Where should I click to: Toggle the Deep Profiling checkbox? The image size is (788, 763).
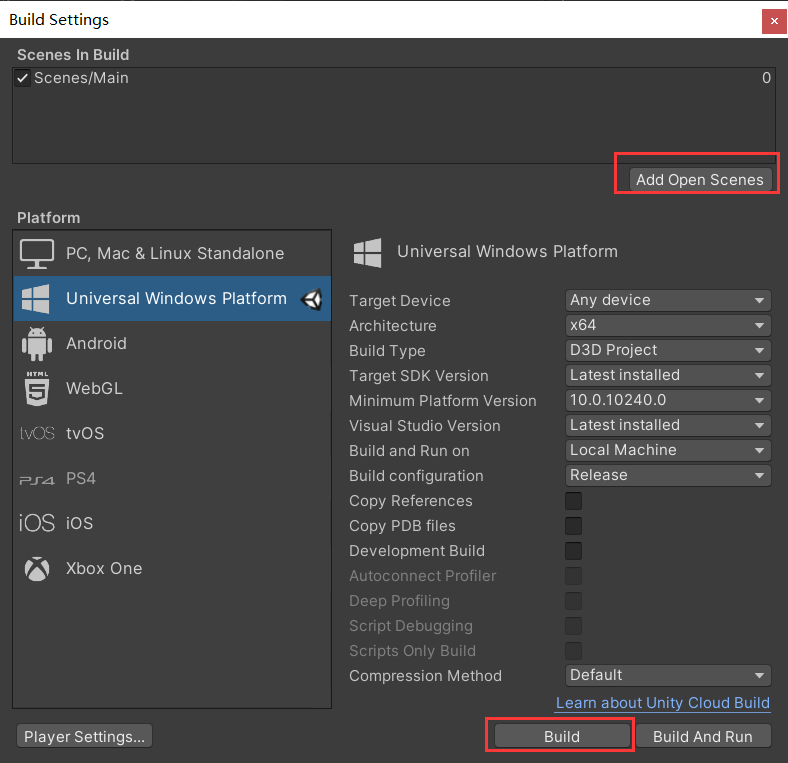coord(573,601)
